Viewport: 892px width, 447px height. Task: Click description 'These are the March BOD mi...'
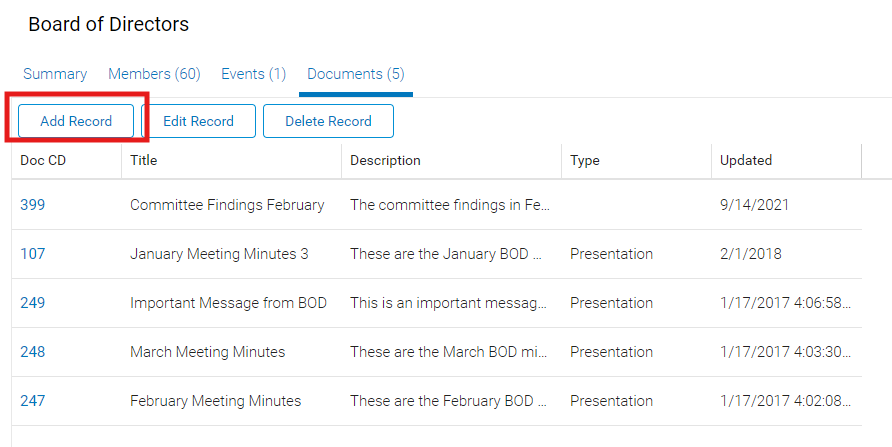[449, 351]
